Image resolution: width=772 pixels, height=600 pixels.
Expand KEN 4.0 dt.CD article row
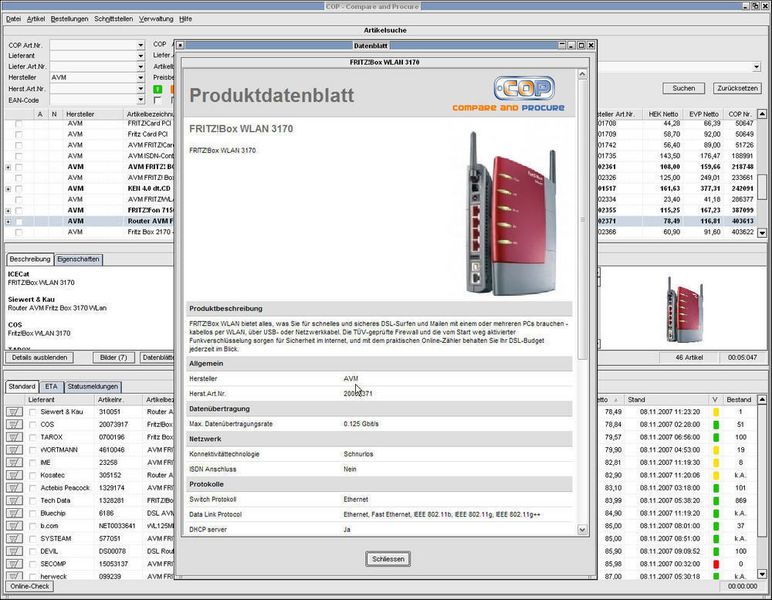click(8, 189)
